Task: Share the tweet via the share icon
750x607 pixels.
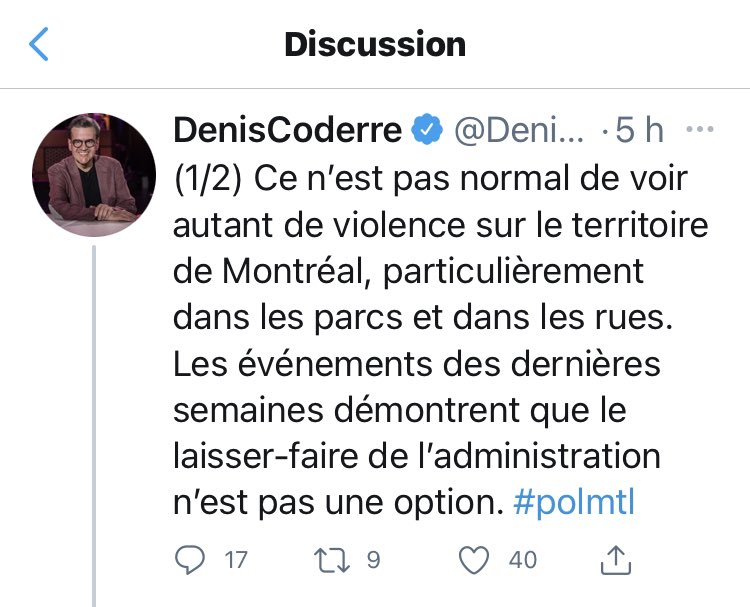Action: coord(616,560)
